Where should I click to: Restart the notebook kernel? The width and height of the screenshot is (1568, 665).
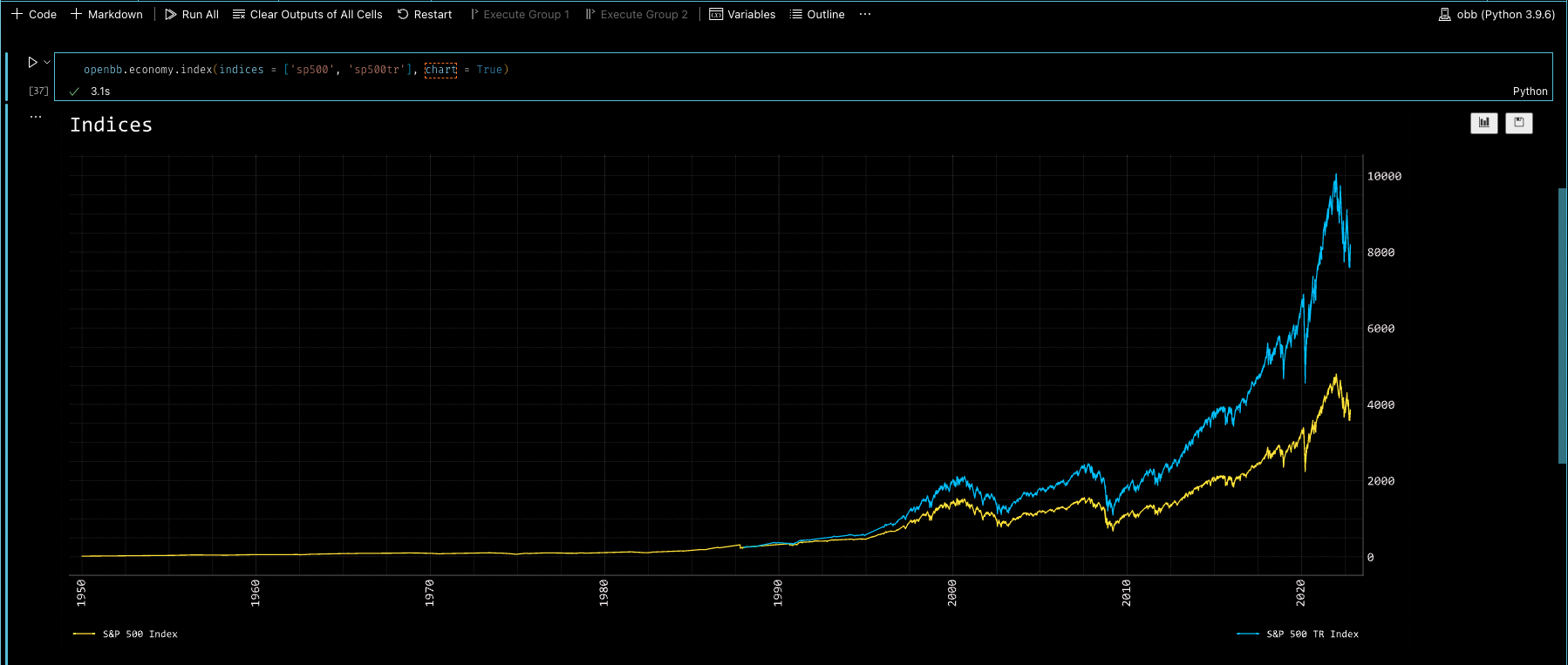pos(425,14)
